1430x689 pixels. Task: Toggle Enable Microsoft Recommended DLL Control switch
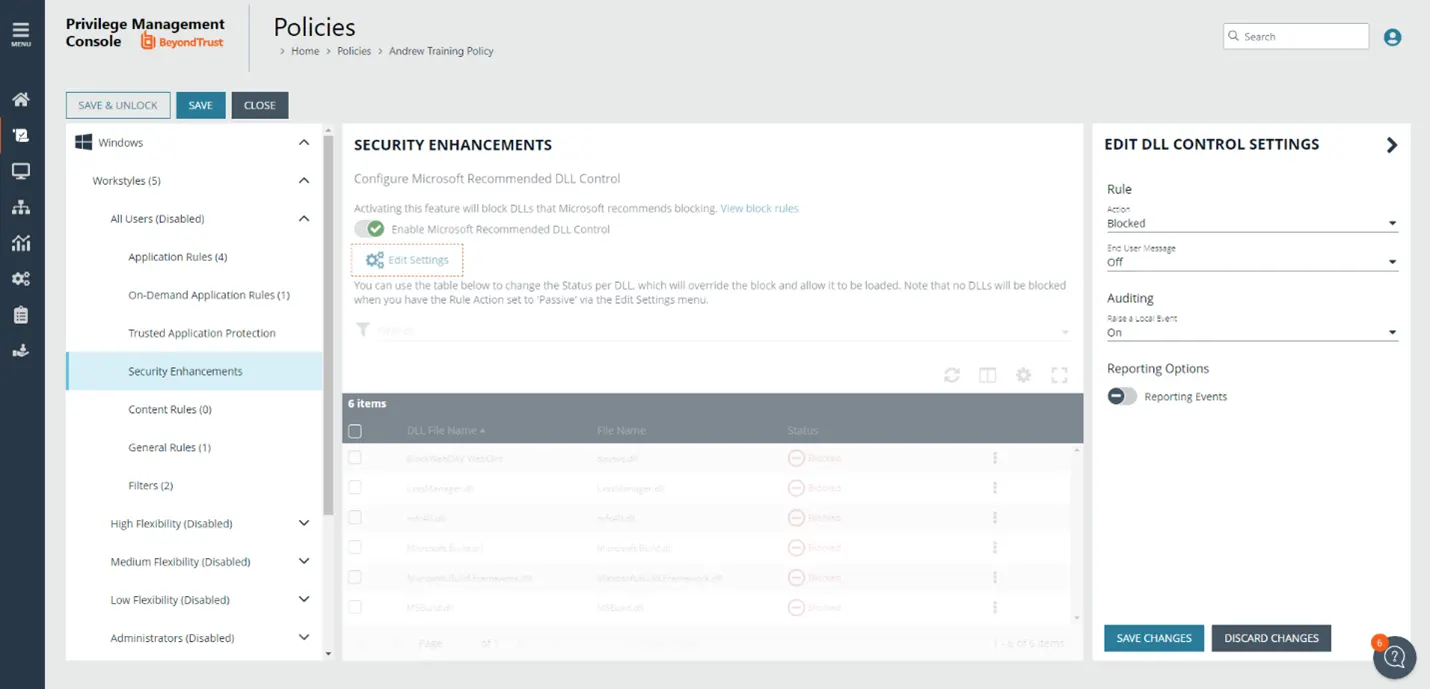coord(369,229)
